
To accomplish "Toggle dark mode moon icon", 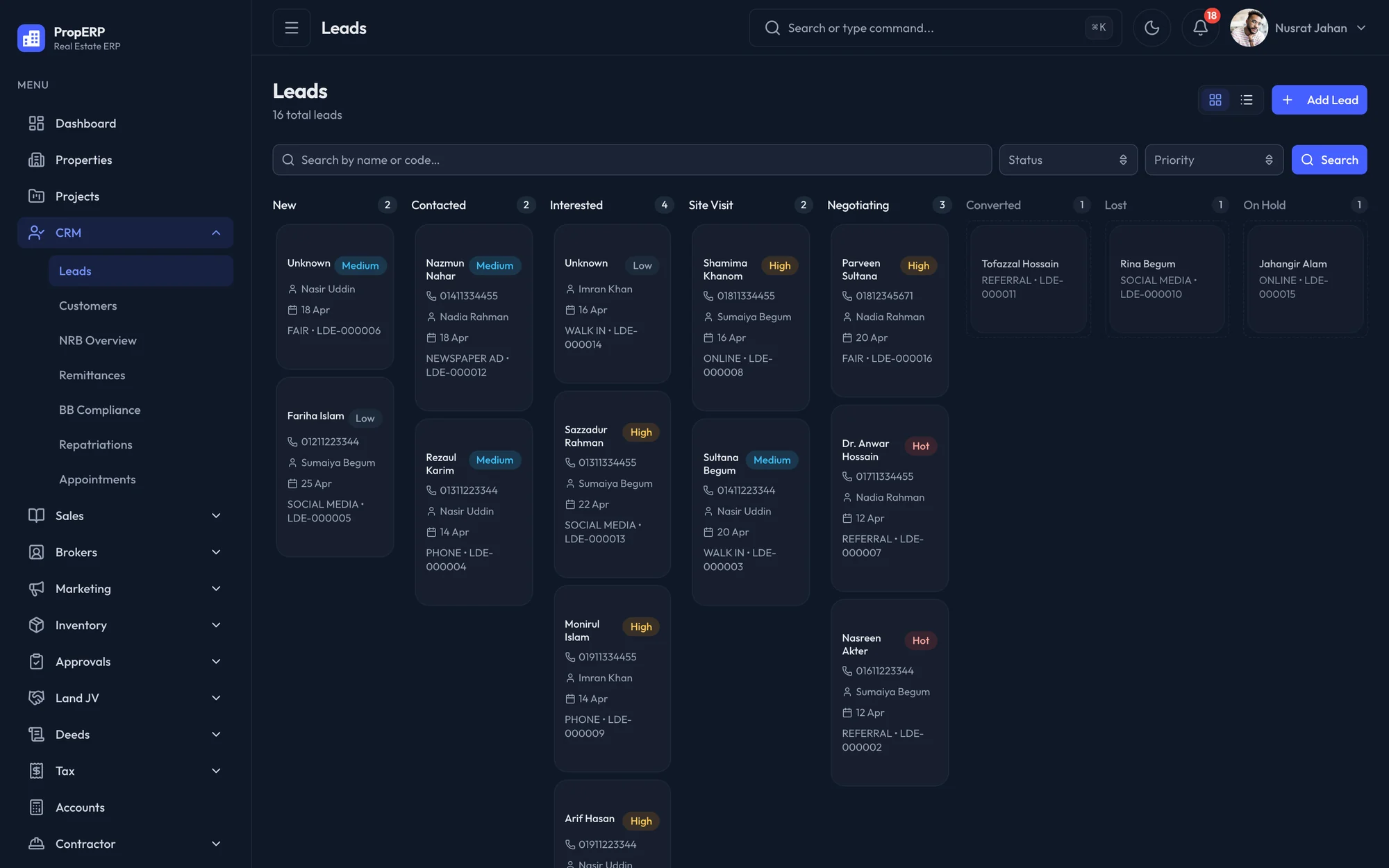I will (1151, 28).
